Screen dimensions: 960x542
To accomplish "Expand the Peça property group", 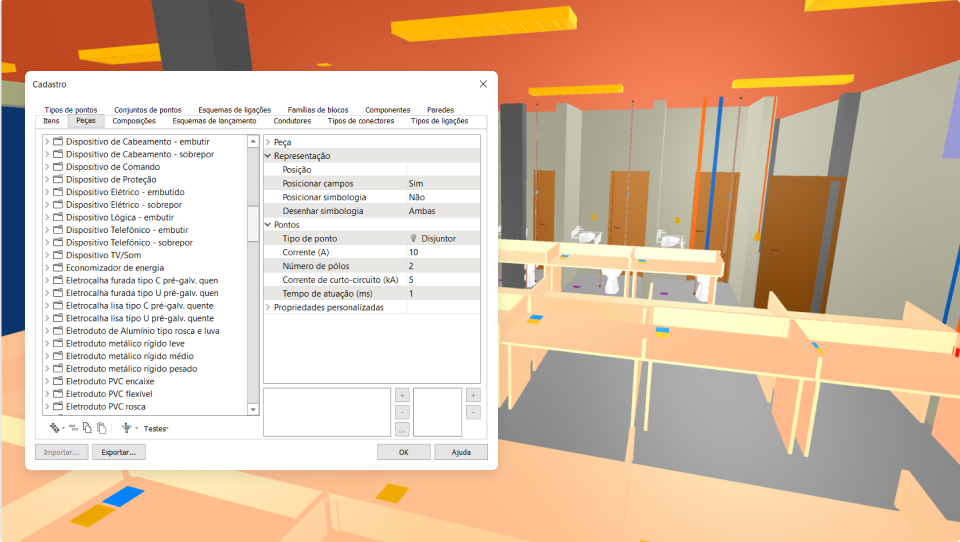I will (268, 142).
